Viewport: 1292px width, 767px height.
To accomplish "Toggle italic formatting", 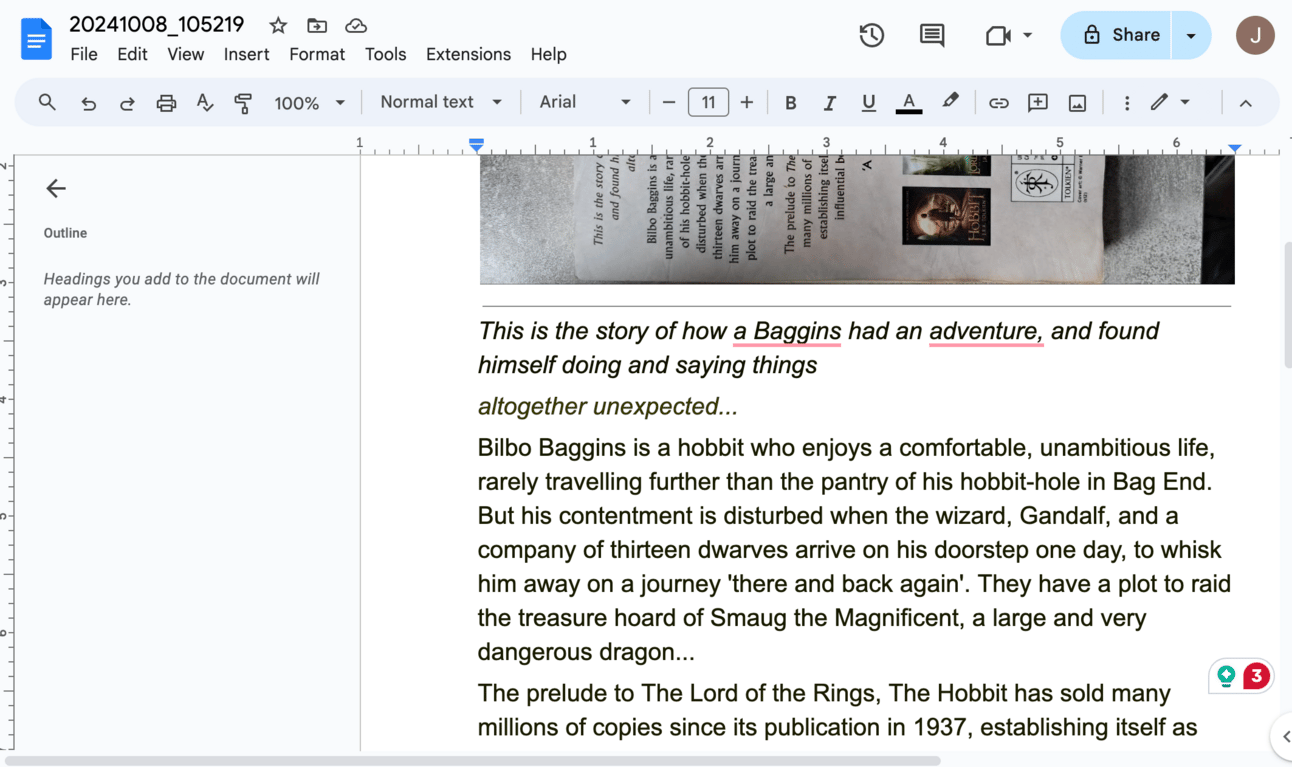I will tap(829, 103).
